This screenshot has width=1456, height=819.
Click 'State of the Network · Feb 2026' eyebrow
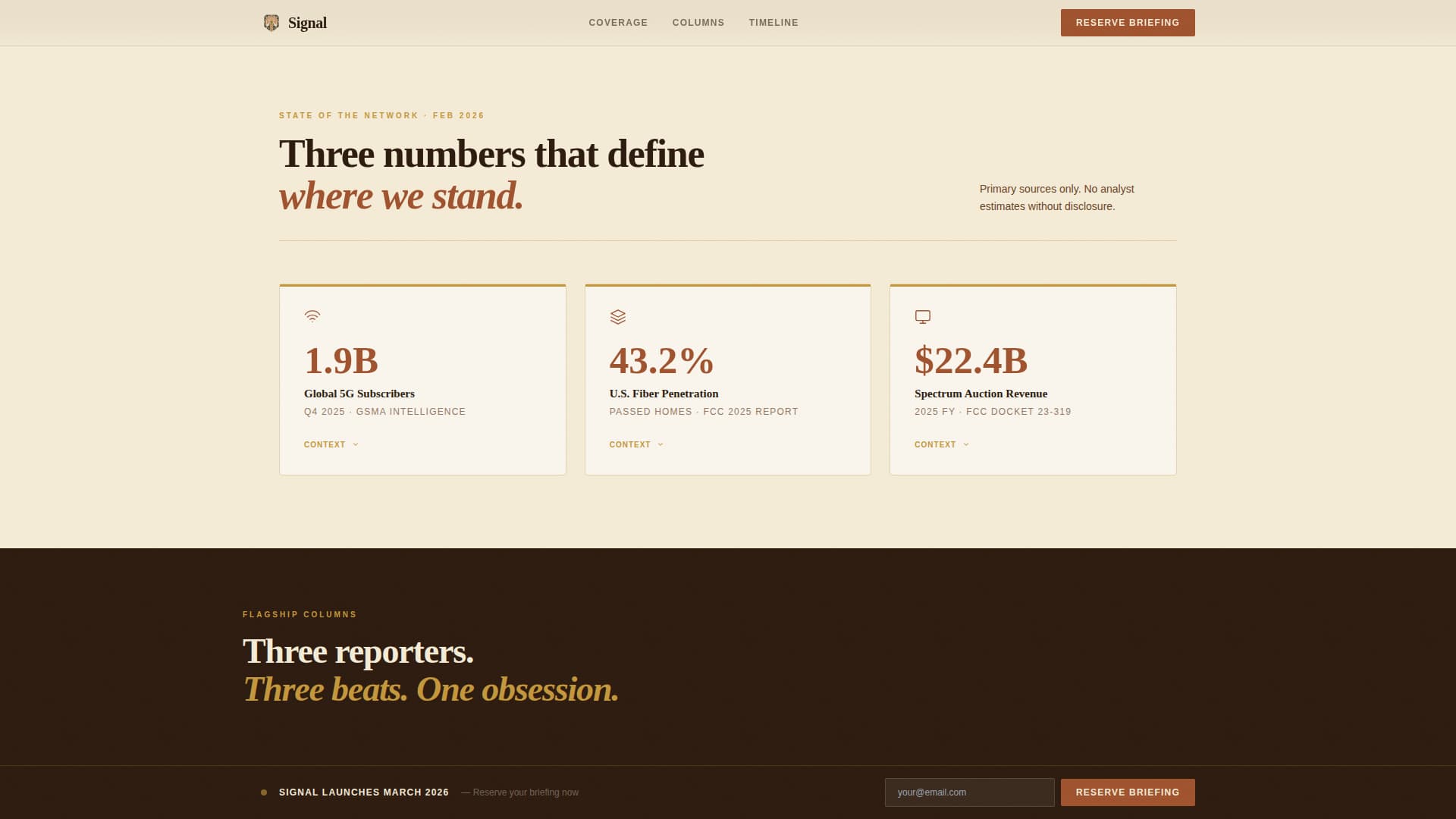[382, 115]
